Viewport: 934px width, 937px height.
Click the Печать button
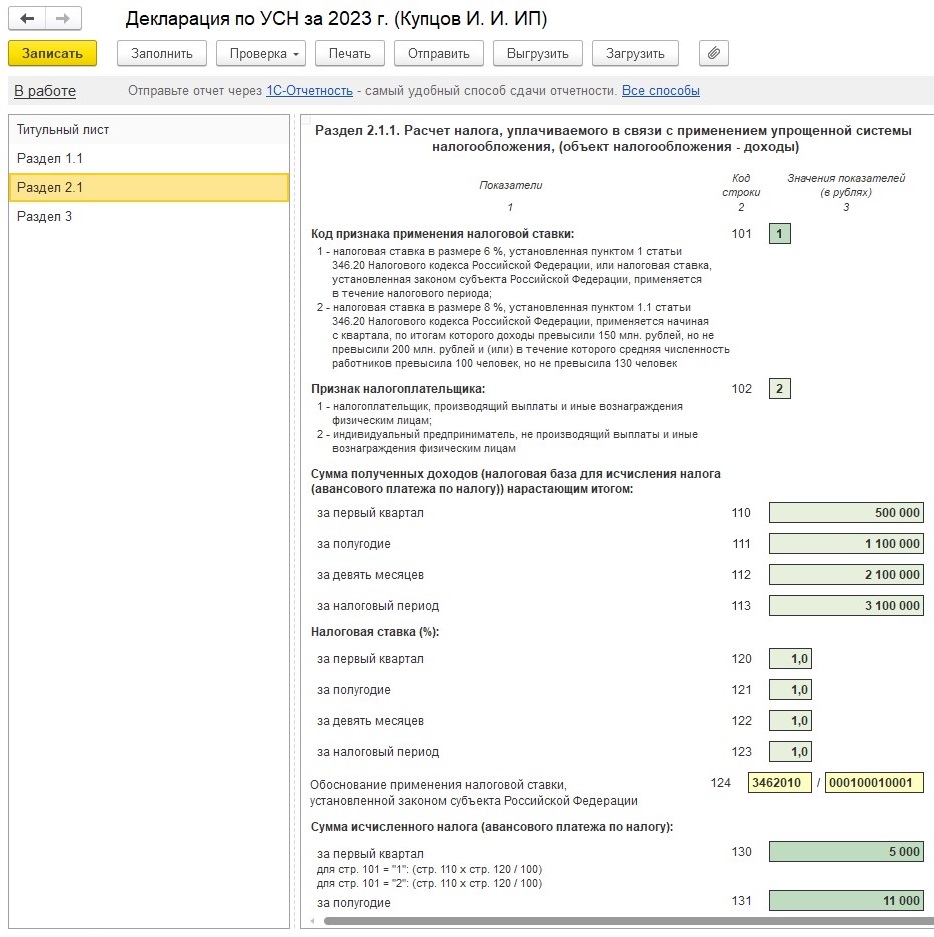[x=350, y=53]
